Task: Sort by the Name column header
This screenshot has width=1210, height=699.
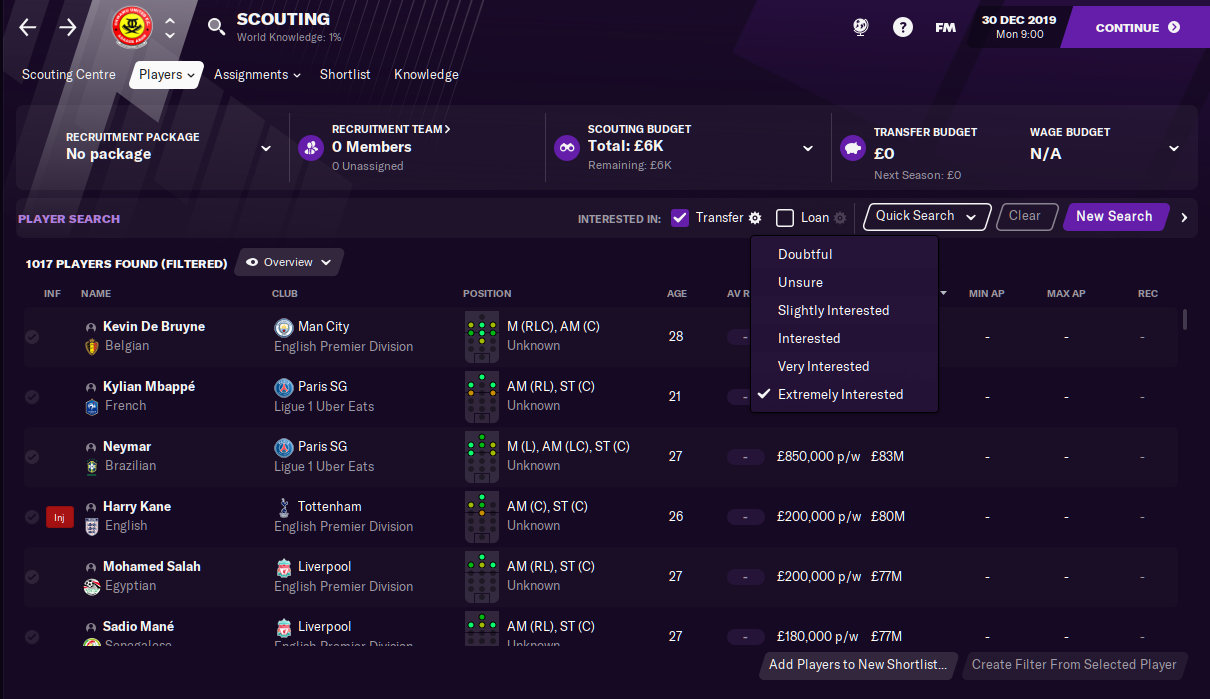Action: tap(96, 294)
